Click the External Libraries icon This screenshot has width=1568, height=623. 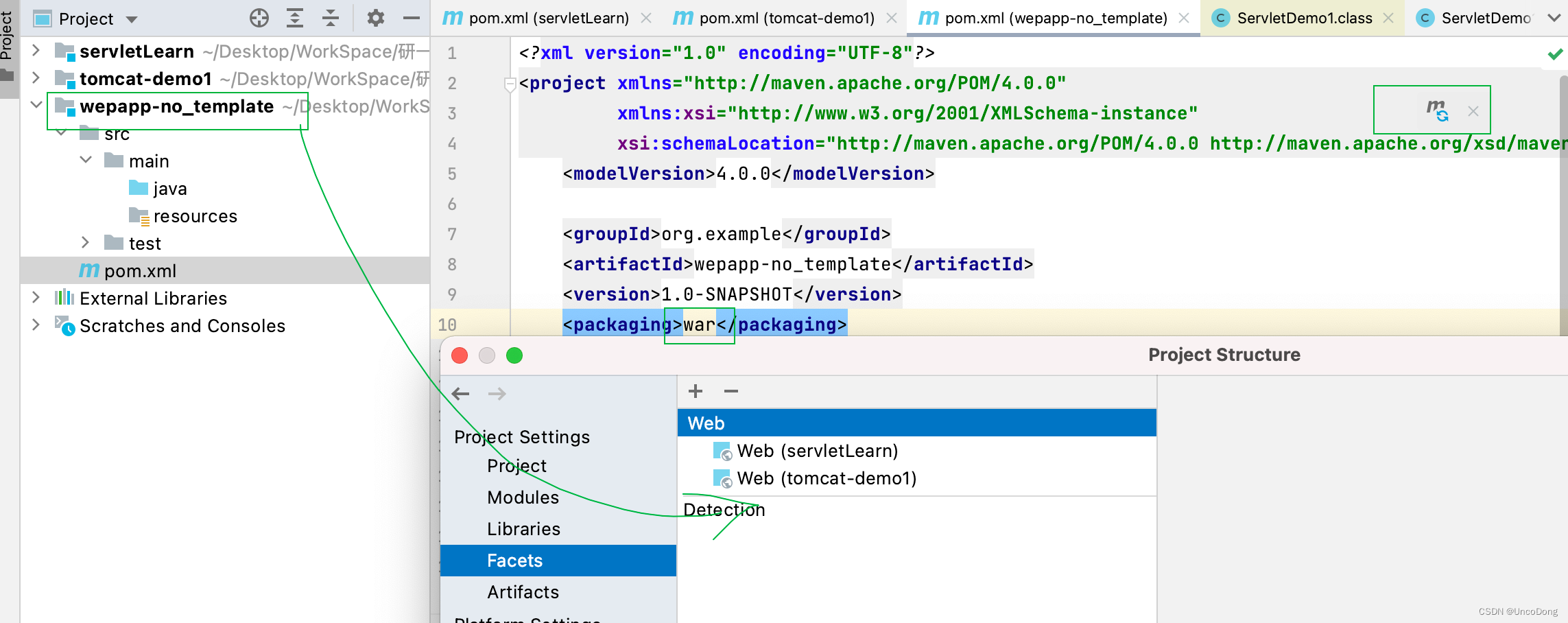pyautogui.click(x=64, y=297)
